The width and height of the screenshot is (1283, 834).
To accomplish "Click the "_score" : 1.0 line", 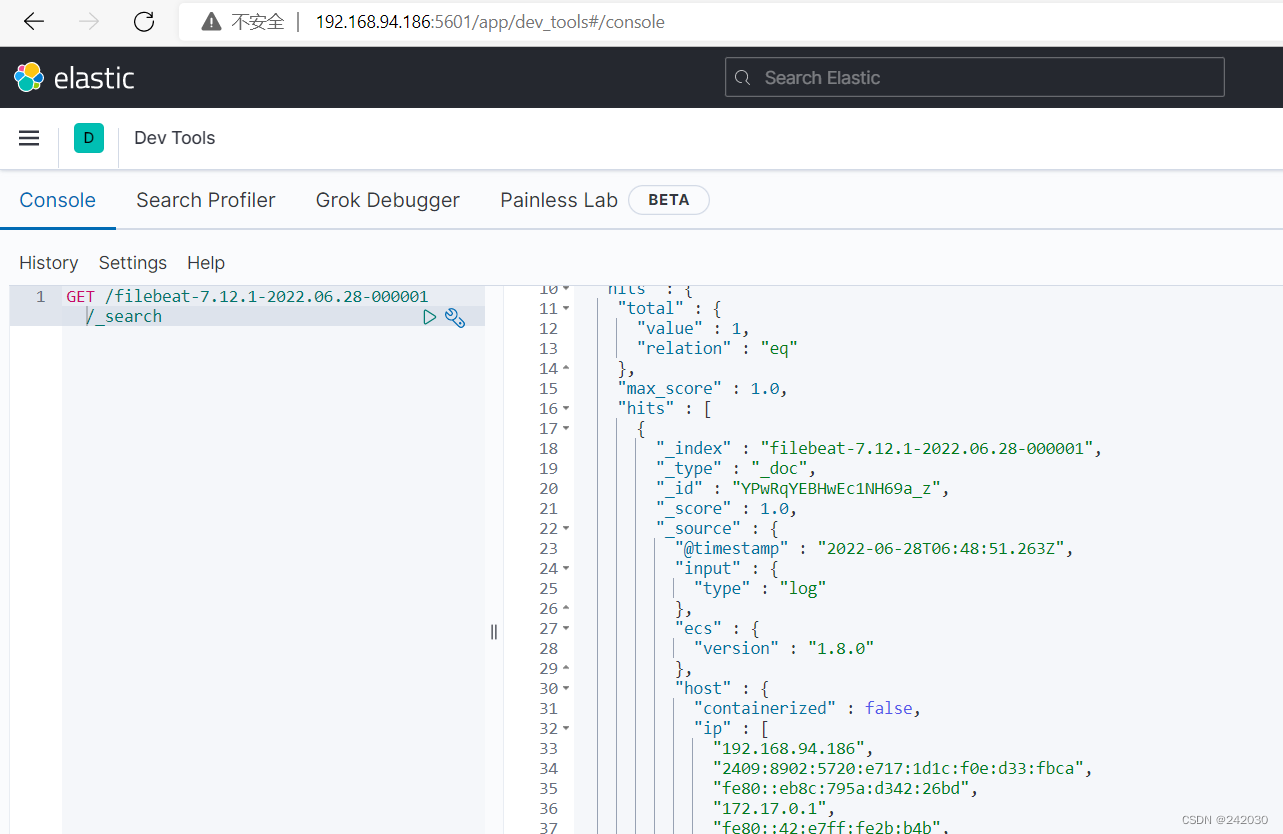I will pos(727,508).
